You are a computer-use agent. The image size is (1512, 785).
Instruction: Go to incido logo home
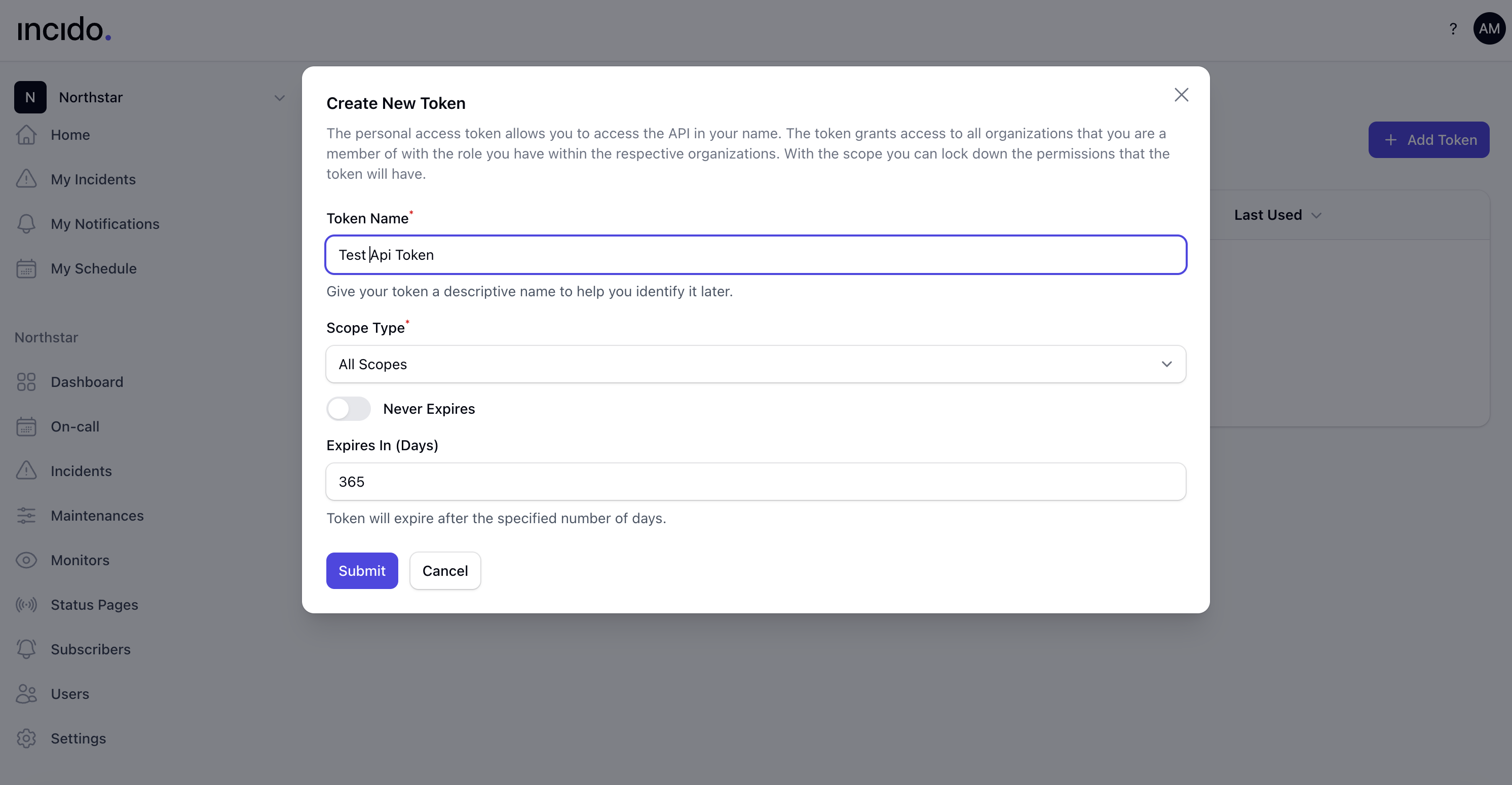[x=64, y=29]
